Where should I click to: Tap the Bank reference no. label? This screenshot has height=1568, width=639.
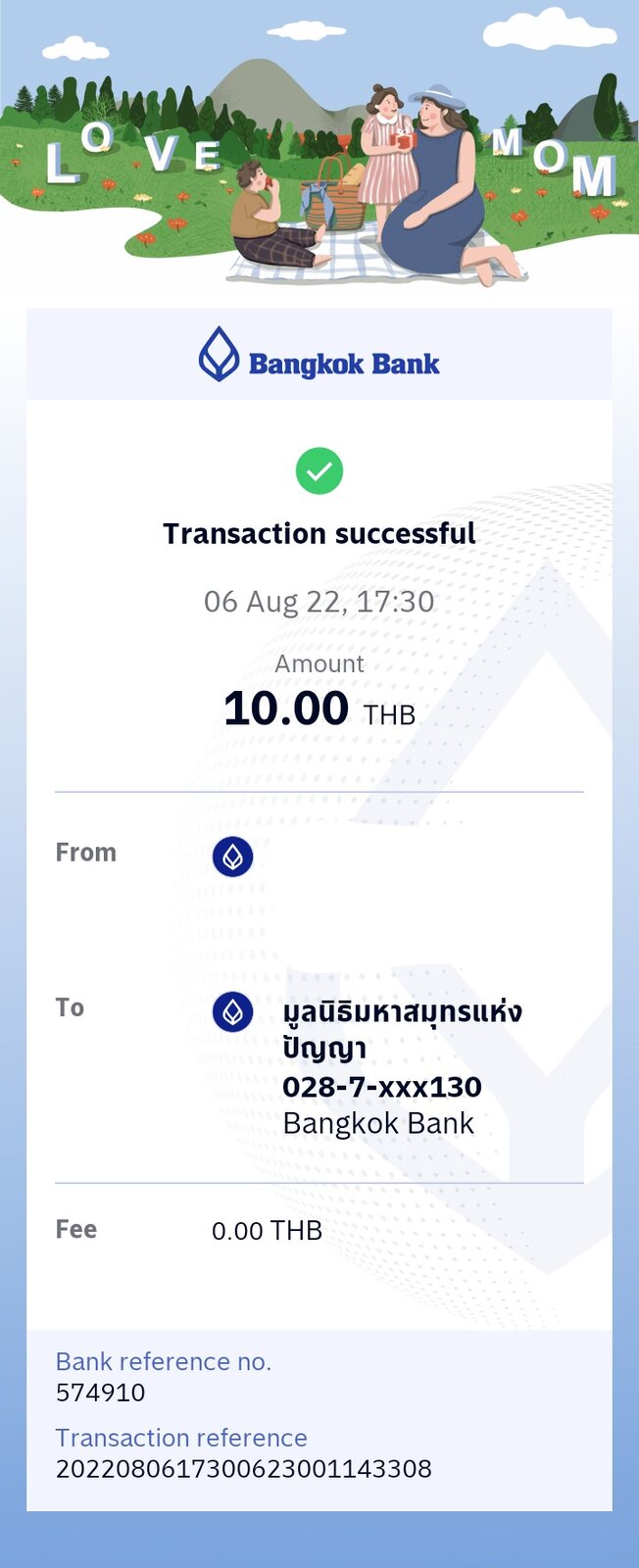164,1361
